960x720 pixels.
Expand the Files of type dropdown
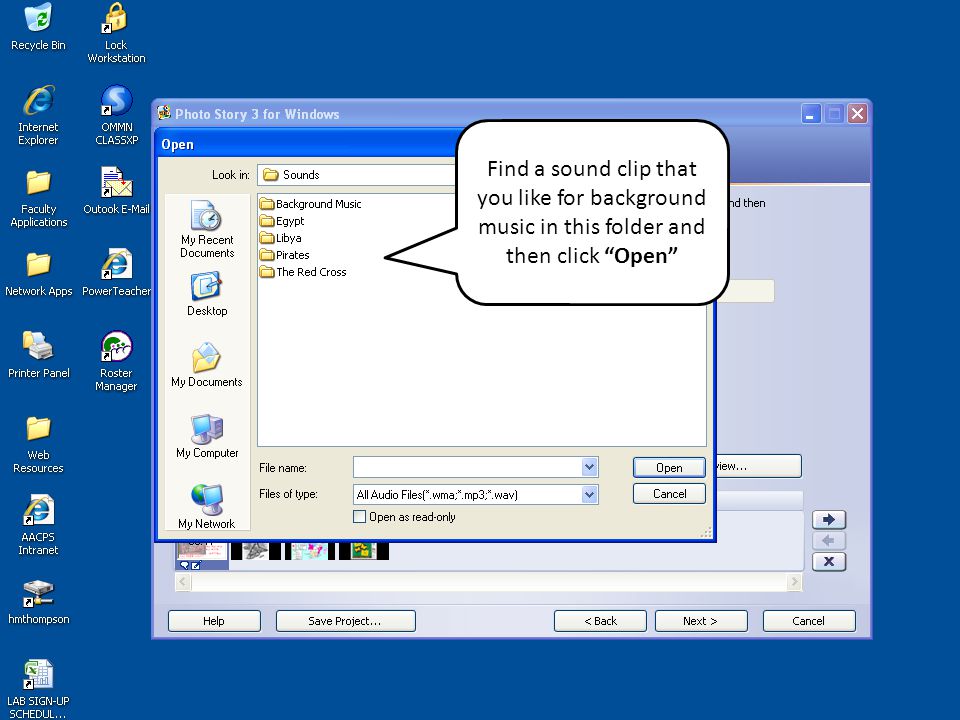point(590,494)
